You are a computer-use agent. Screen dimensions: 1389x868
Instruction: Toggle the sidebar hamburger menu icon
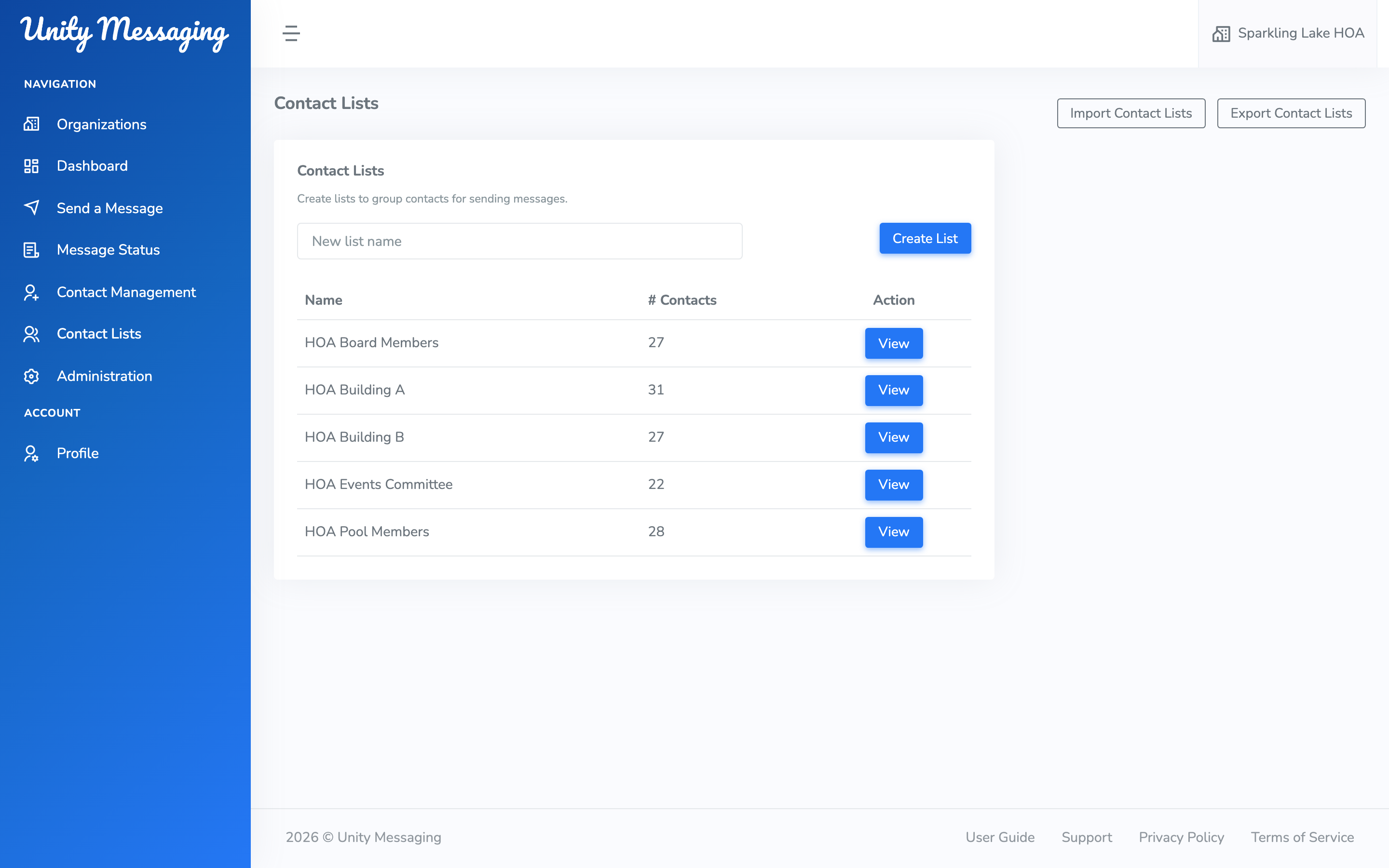point(291,33)
